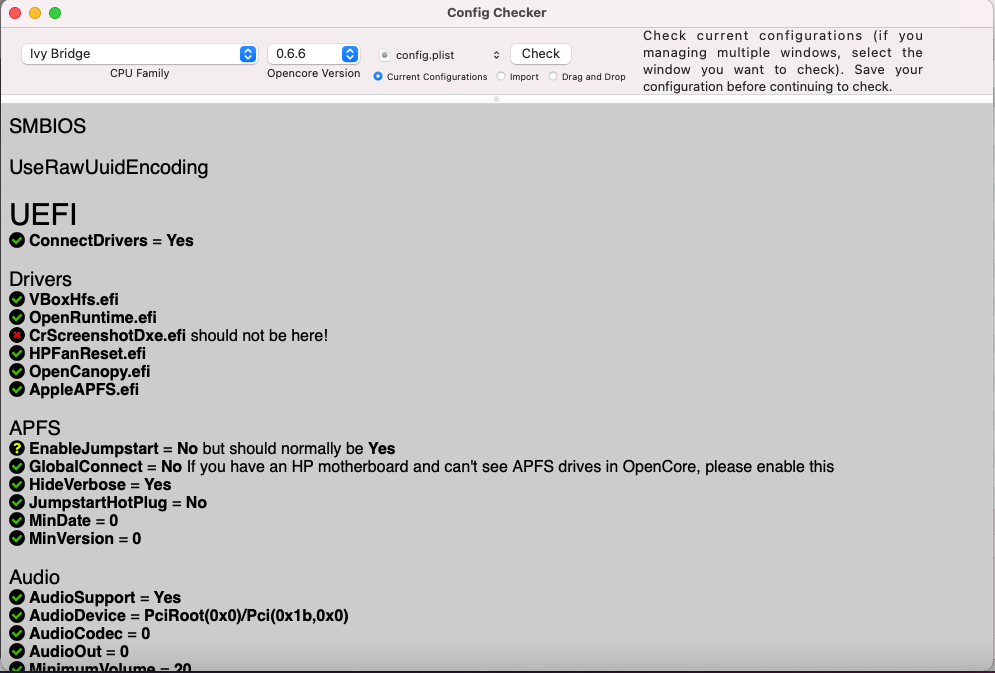Click the Config Checker window title

[497, 13]
